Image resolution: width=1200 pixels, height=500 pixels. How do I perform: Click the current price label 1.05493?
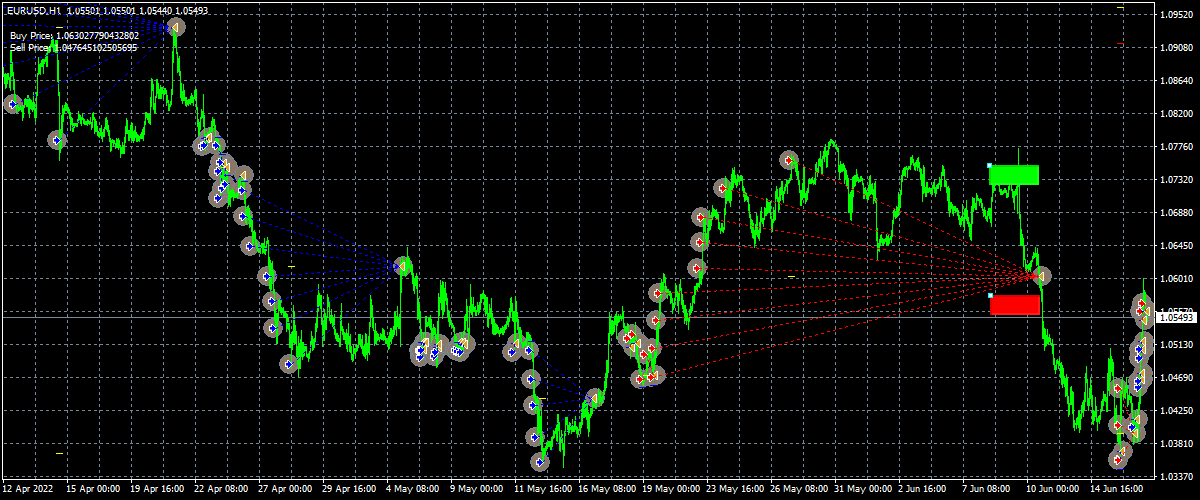tap(1177, 317)
